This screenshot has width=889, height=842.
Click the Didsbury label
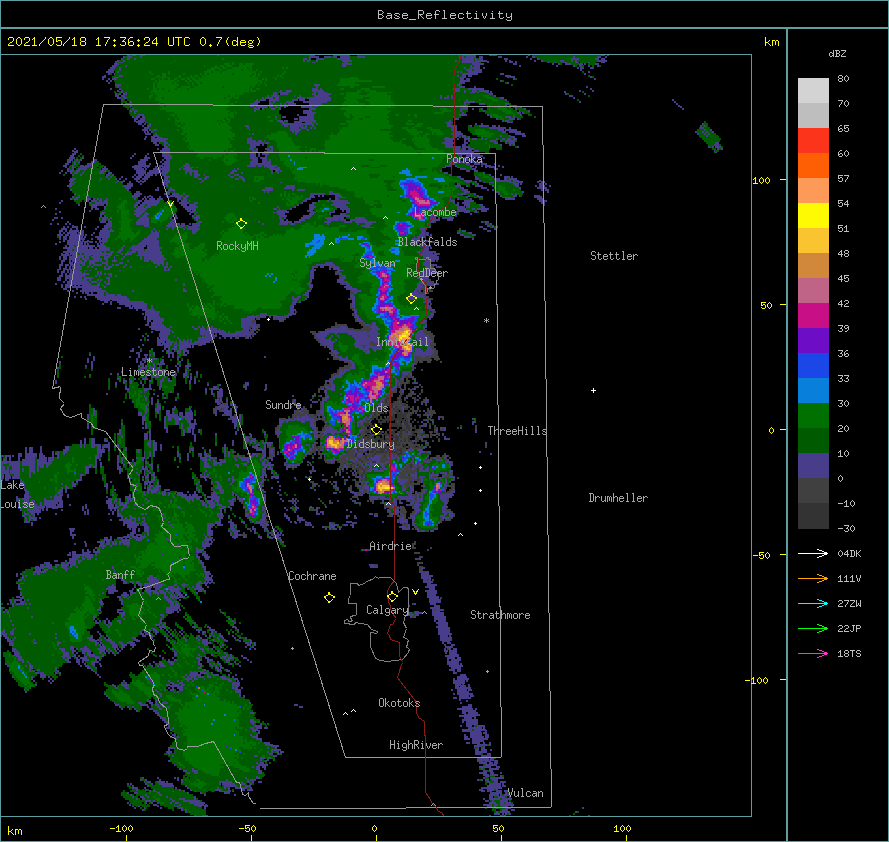[x=370, y=444]
